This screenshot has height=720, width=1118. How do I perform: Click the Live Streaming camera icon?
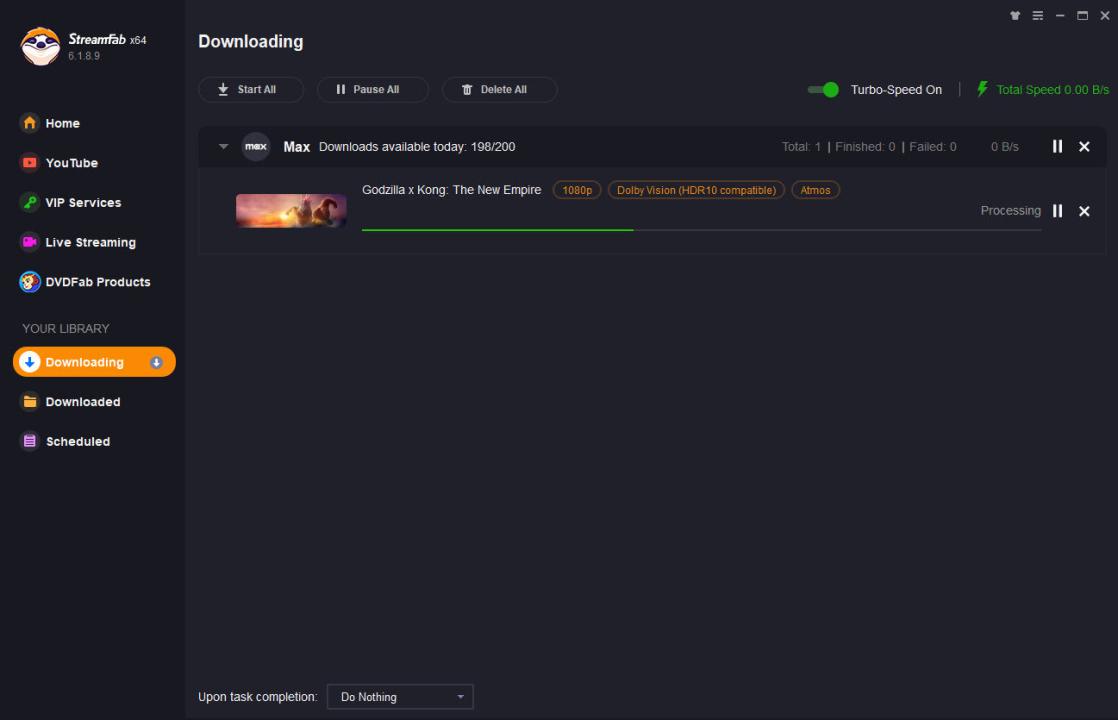pyautogui.click(x=29, y=242)
